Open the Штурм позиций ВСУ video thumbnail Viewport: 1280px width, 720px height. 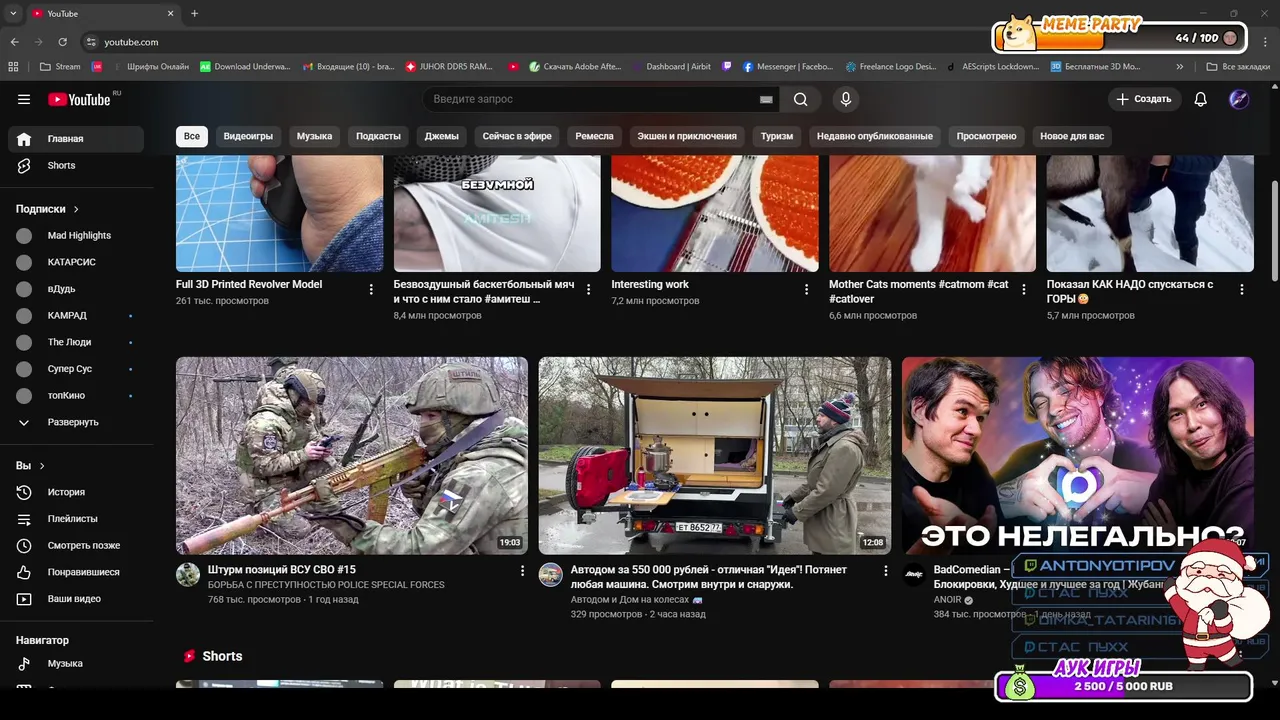[352, 455]
